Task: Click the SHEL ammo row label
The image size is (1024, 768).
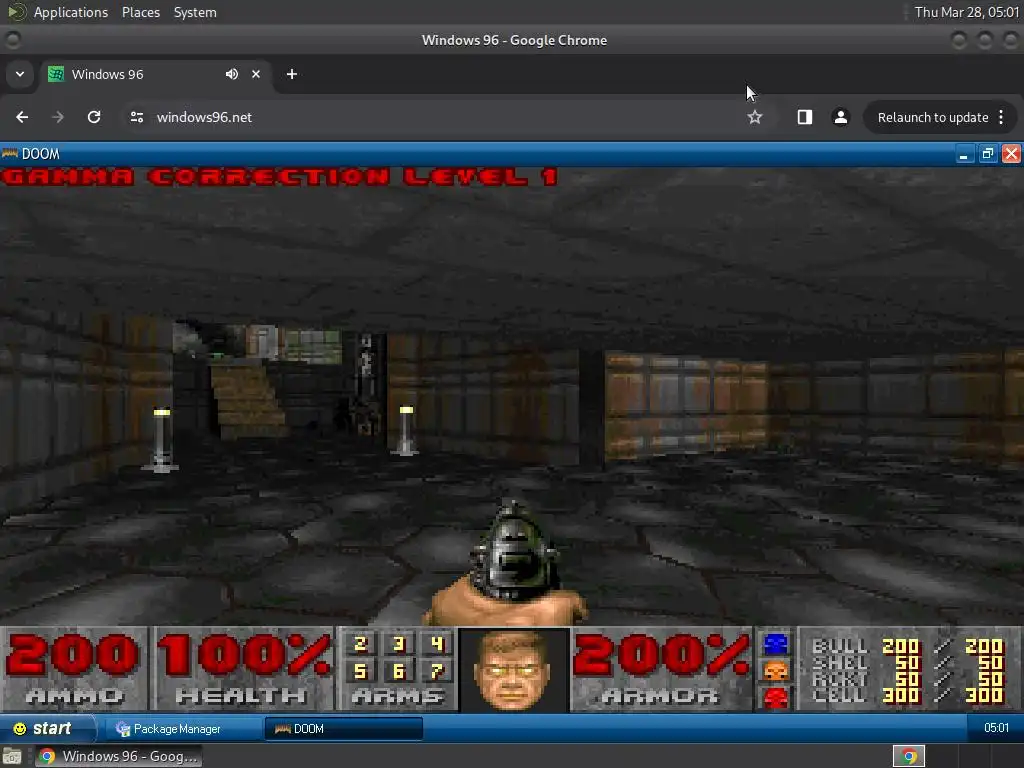Action: [x=840, y=662]
